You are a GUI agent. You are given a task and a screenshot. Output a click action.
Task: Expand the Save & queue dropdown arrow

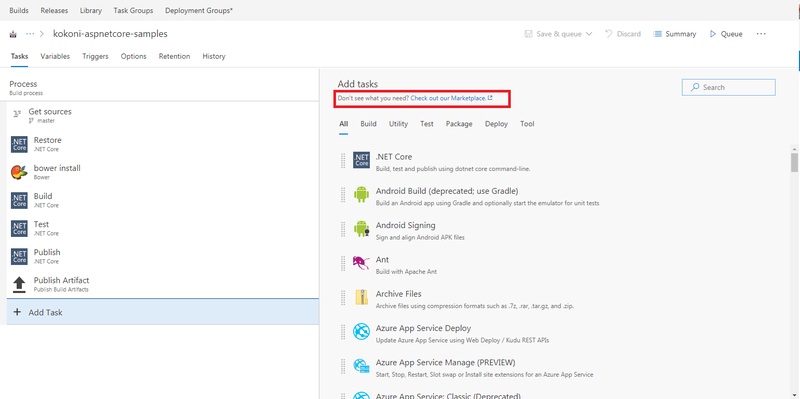(589, 34)
